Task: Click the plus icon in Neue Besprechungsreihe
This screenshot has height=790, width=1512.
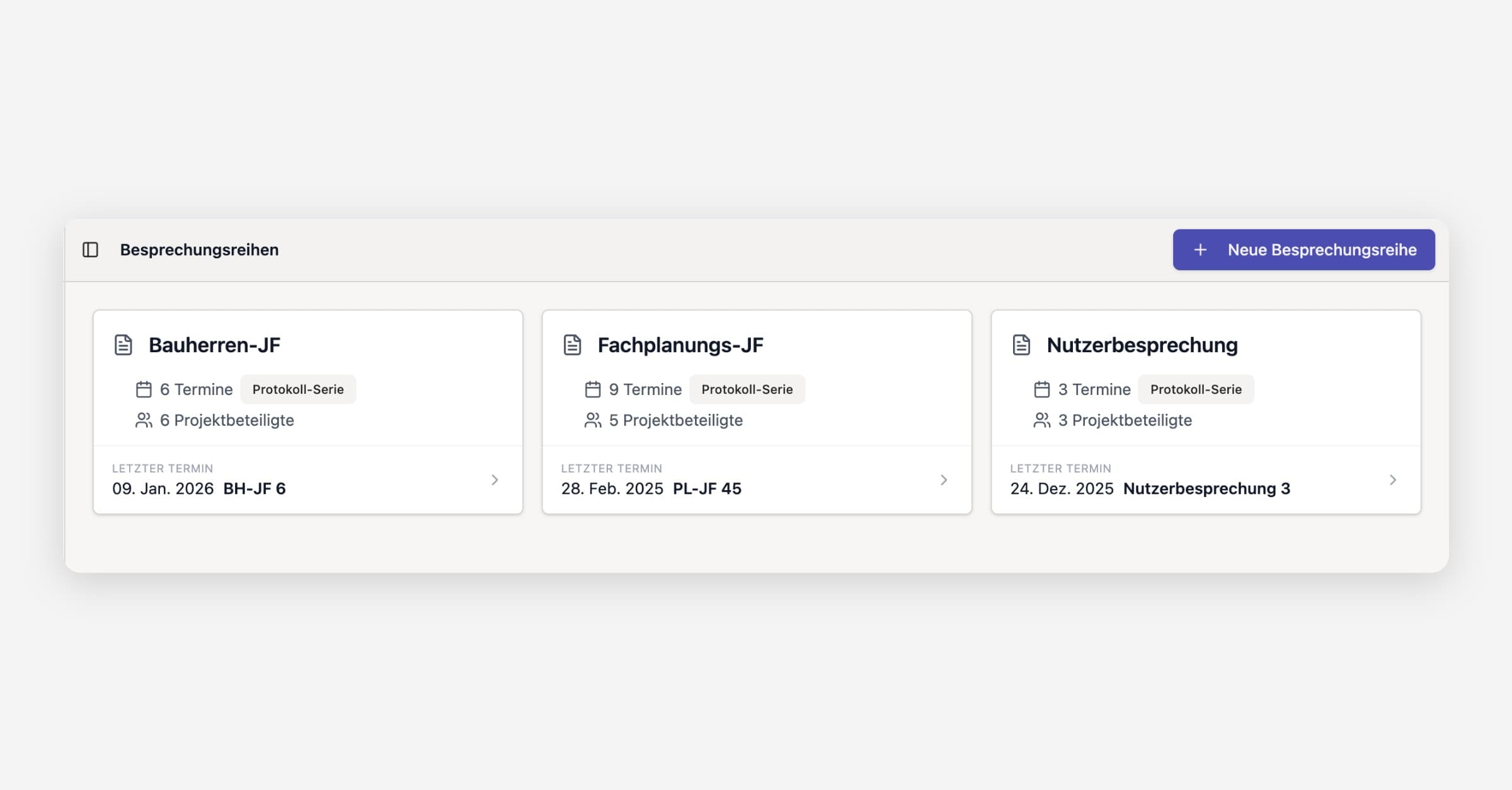Action: point(1200,250)
